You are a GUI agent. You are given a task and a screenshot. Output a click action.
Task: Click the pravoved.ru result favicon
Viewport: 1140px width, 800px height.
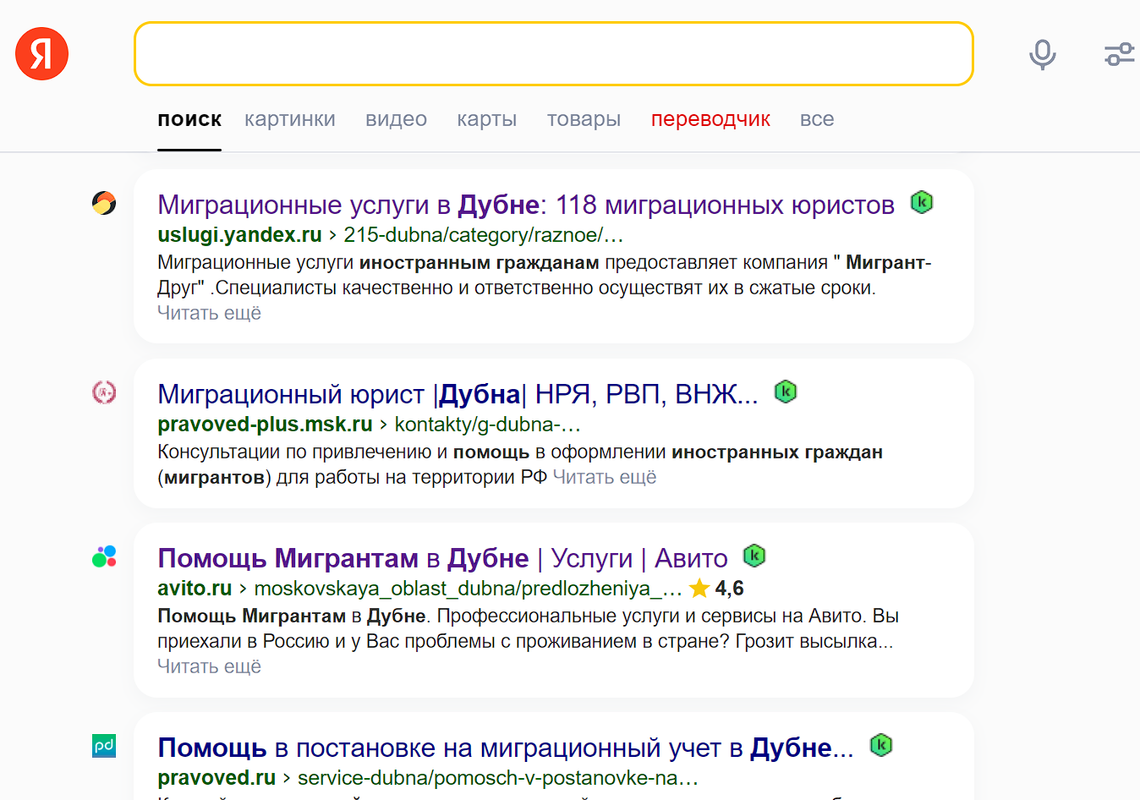(104, 746)
